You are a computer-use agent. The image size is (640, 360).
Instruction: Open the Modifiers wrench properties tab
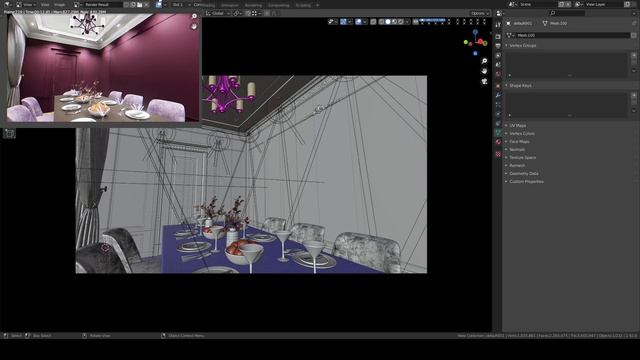click(x=498, y=95)
